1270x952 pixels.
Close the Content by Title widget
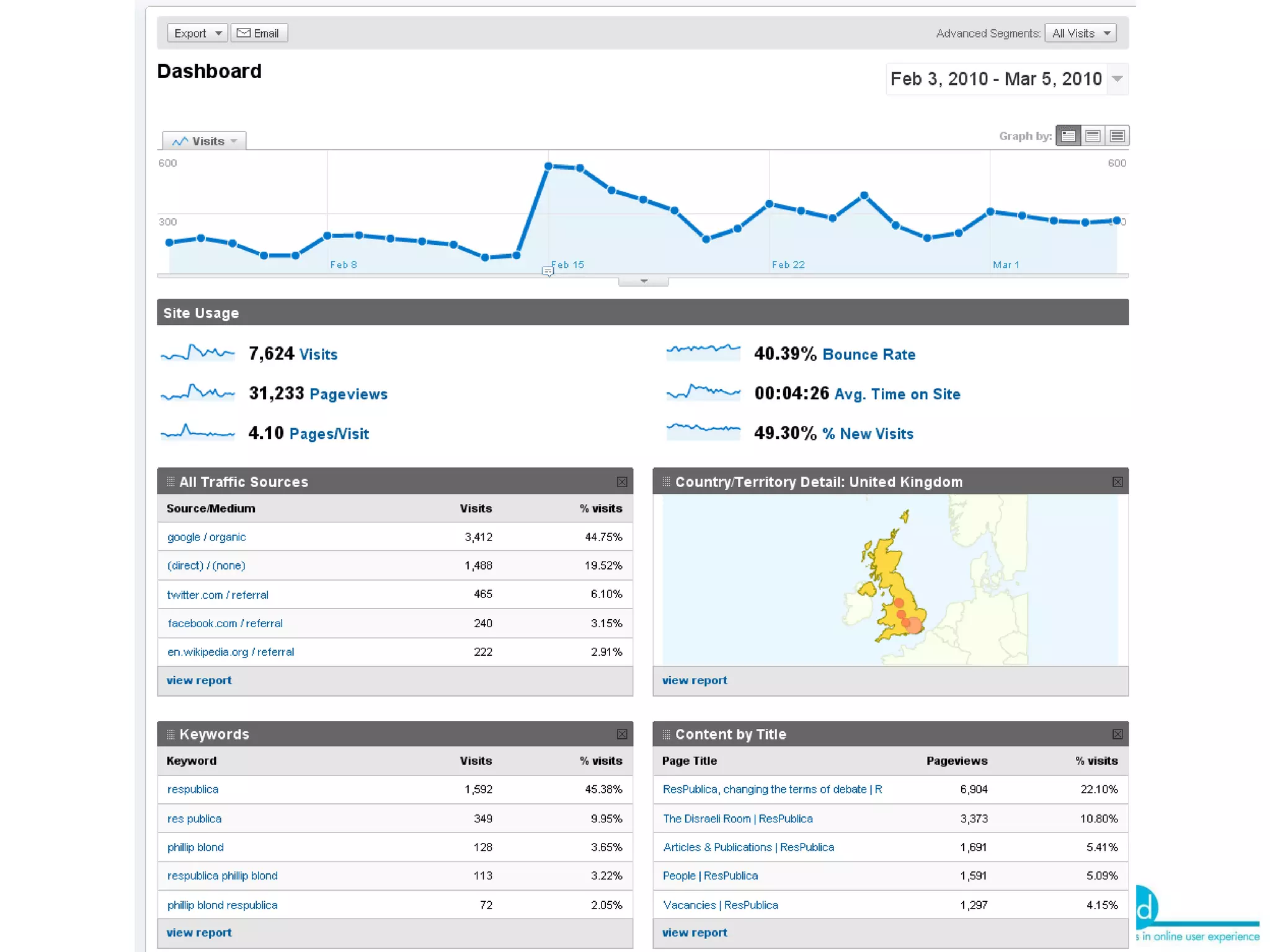click(1117, 734)
